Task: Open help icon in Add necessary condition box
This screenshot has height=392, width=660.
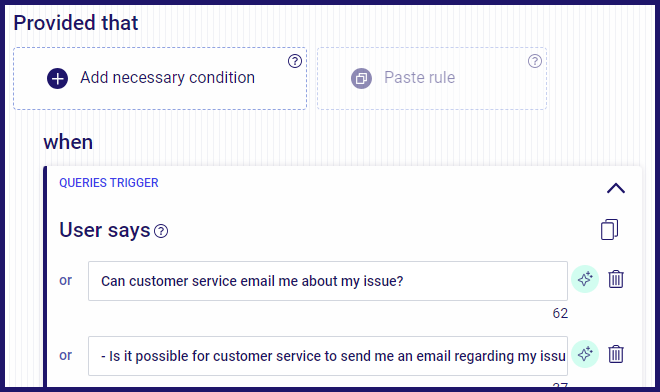Action: tap(295, 61)
